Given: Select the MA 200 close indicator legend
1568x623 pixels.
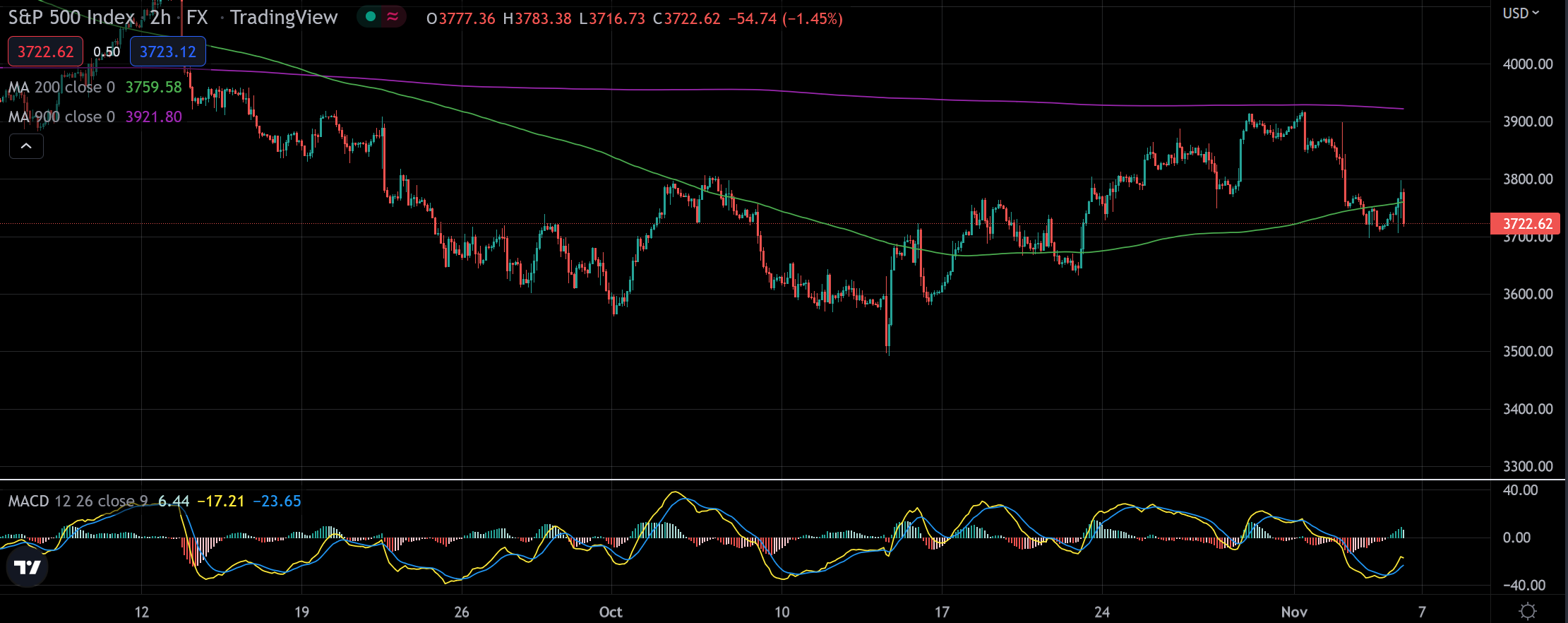Looking at the screenshot, I should 61,87.
